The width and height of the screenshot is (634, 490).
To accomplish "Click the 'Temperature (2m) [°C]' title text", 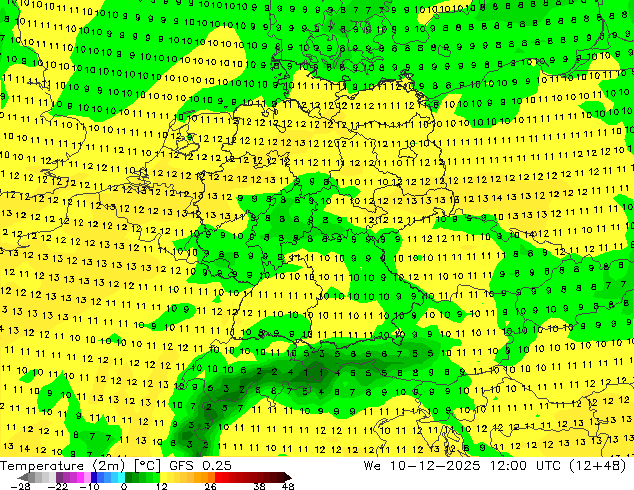I will (x=80, y=466).
